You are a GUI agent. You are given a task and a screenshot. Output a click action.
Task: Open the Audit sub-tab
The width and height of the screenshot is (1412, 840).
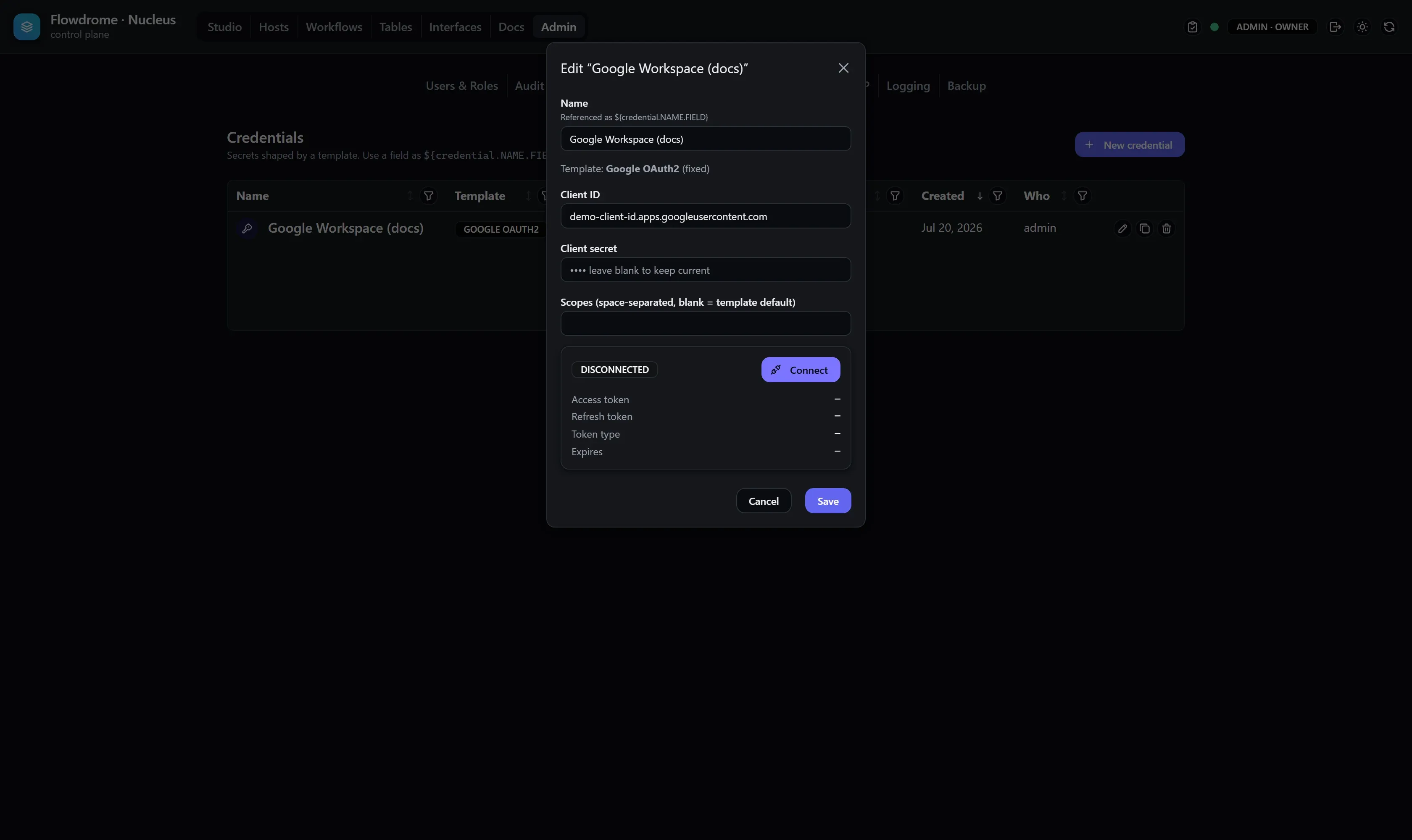click(x=529, y=86)
